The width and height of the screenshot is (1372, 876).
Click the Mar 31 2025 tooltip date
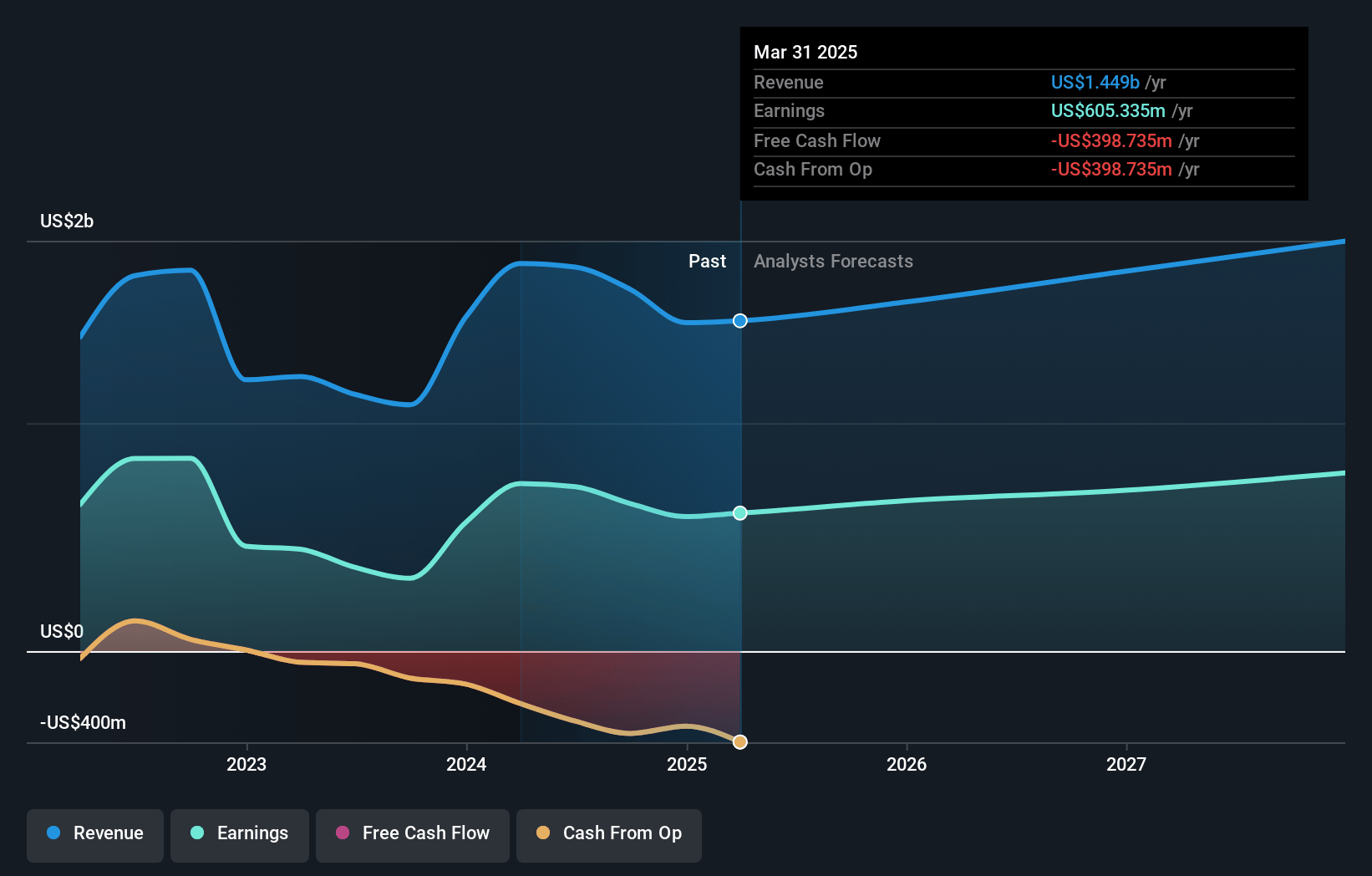pos(805,53)
